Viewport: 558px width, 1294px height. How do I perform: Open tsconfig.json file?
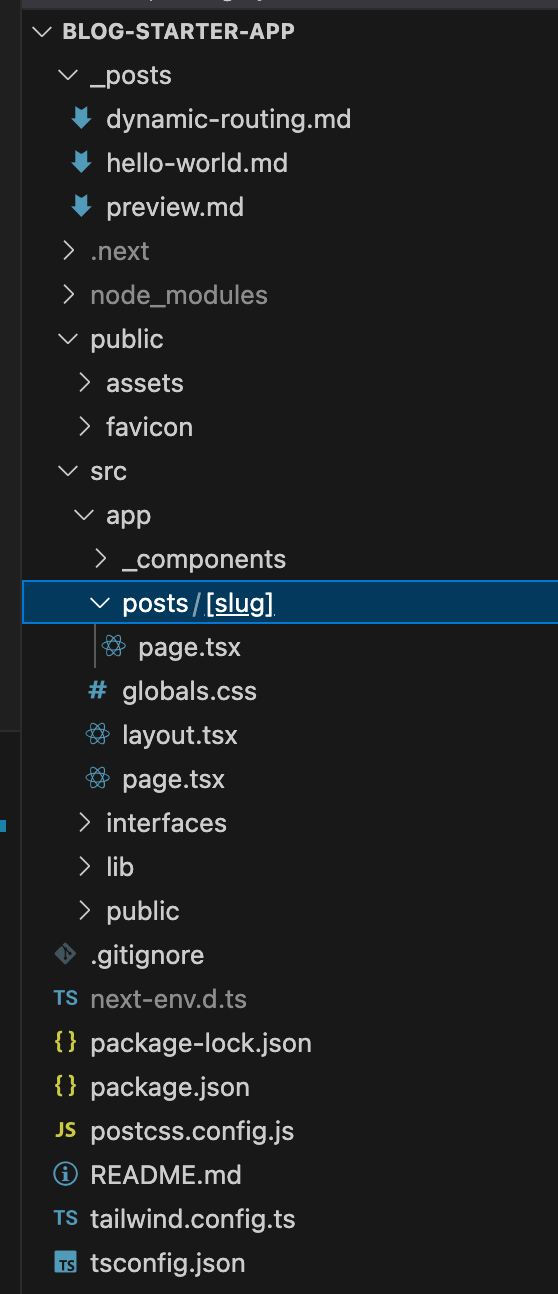click(x=168, y=1263)
